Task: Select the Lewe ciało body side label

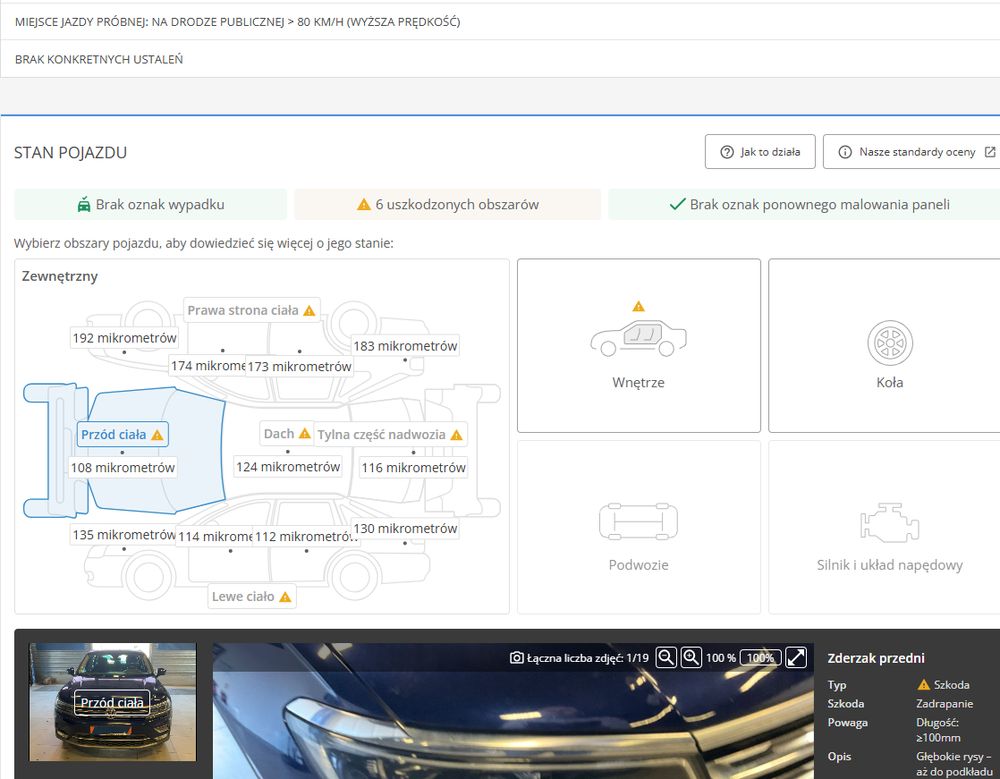Action: click(x=251, y=597)
